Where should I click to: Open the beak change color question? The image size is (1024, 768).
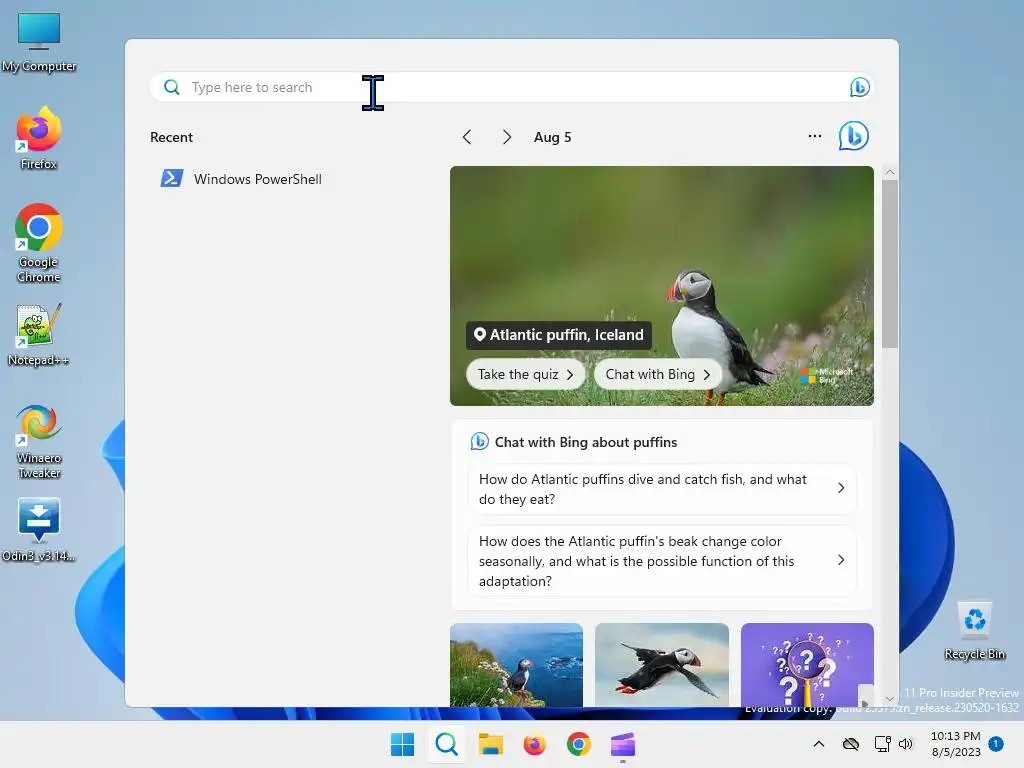click(x=662, y=561)
